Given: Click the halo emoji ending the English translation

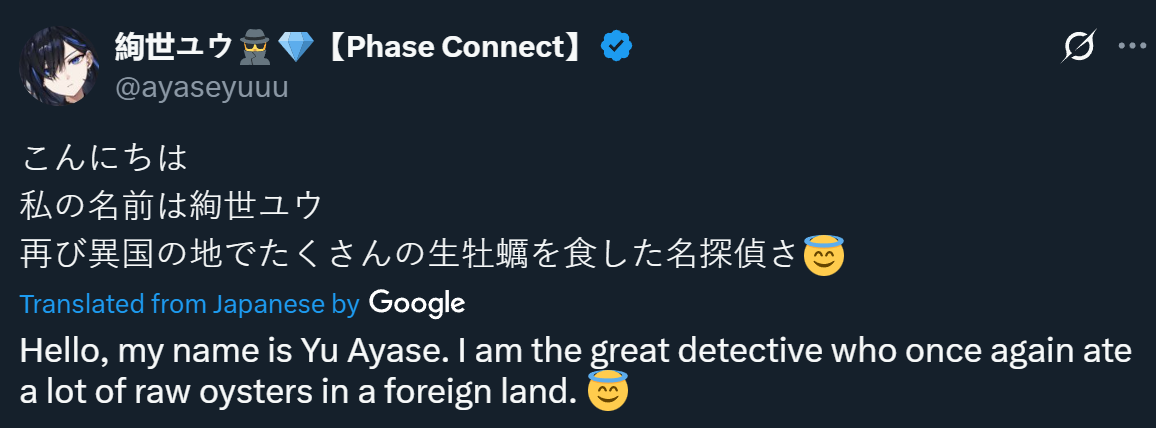Looking at the screenshot, I should (607, 392).
